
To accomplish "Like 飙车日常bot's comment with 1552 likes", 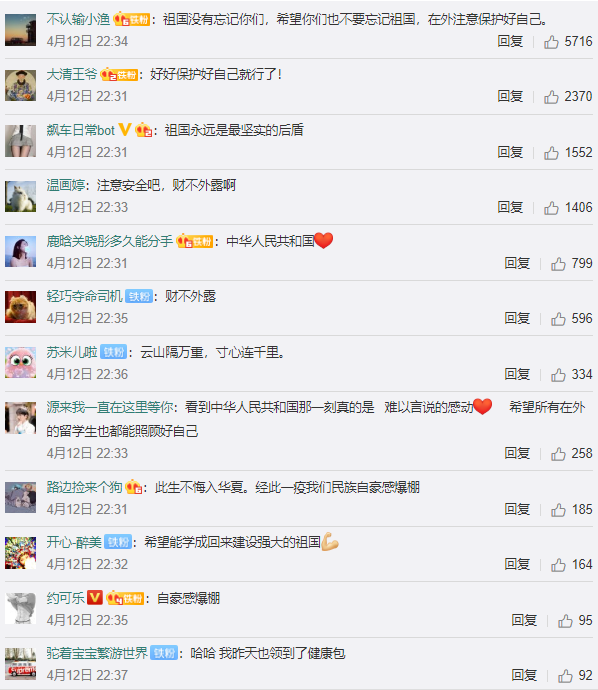I will pyautogui.click(x=551, y=153).
